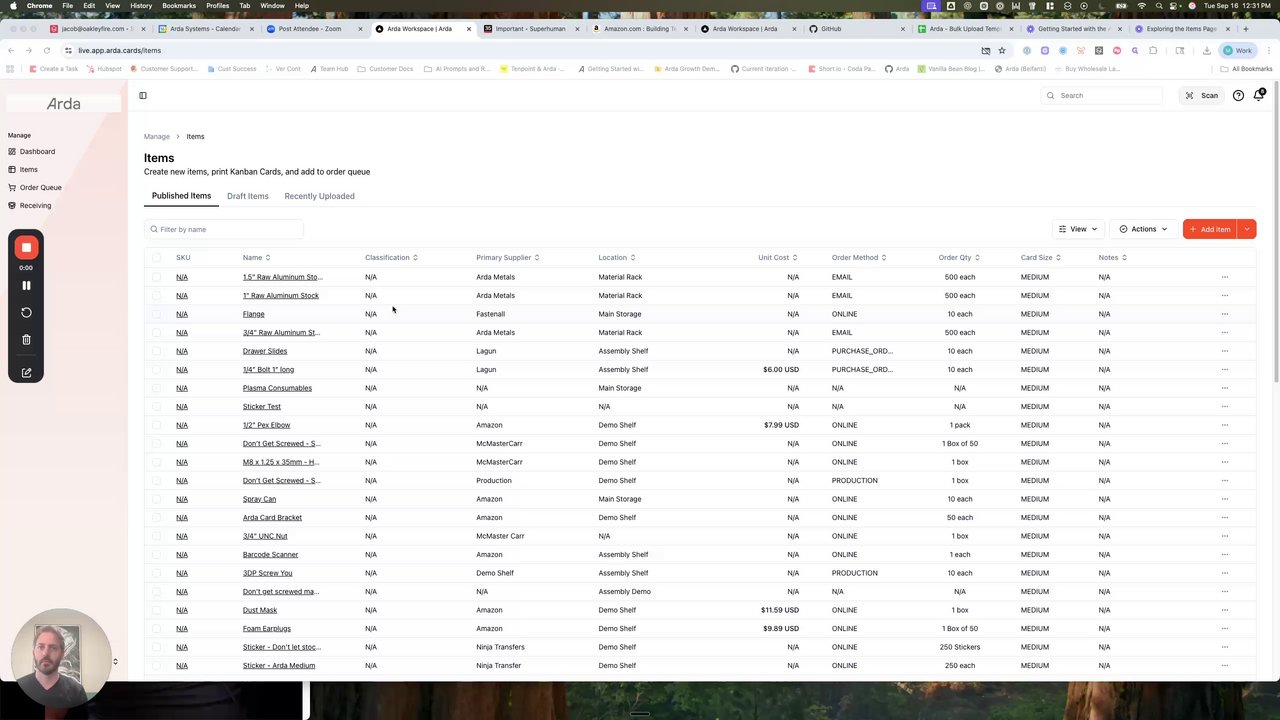Open row actions for Barcode Scanner

click(x=1224, y=555)
